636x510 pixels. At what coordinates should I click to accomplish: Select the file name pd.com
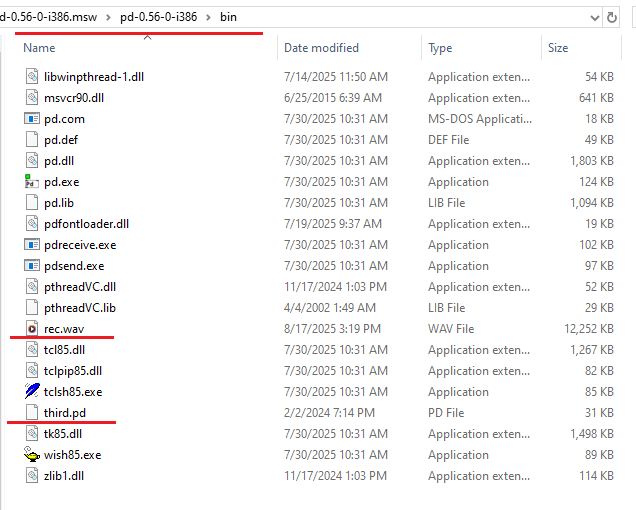click(64, 119)
